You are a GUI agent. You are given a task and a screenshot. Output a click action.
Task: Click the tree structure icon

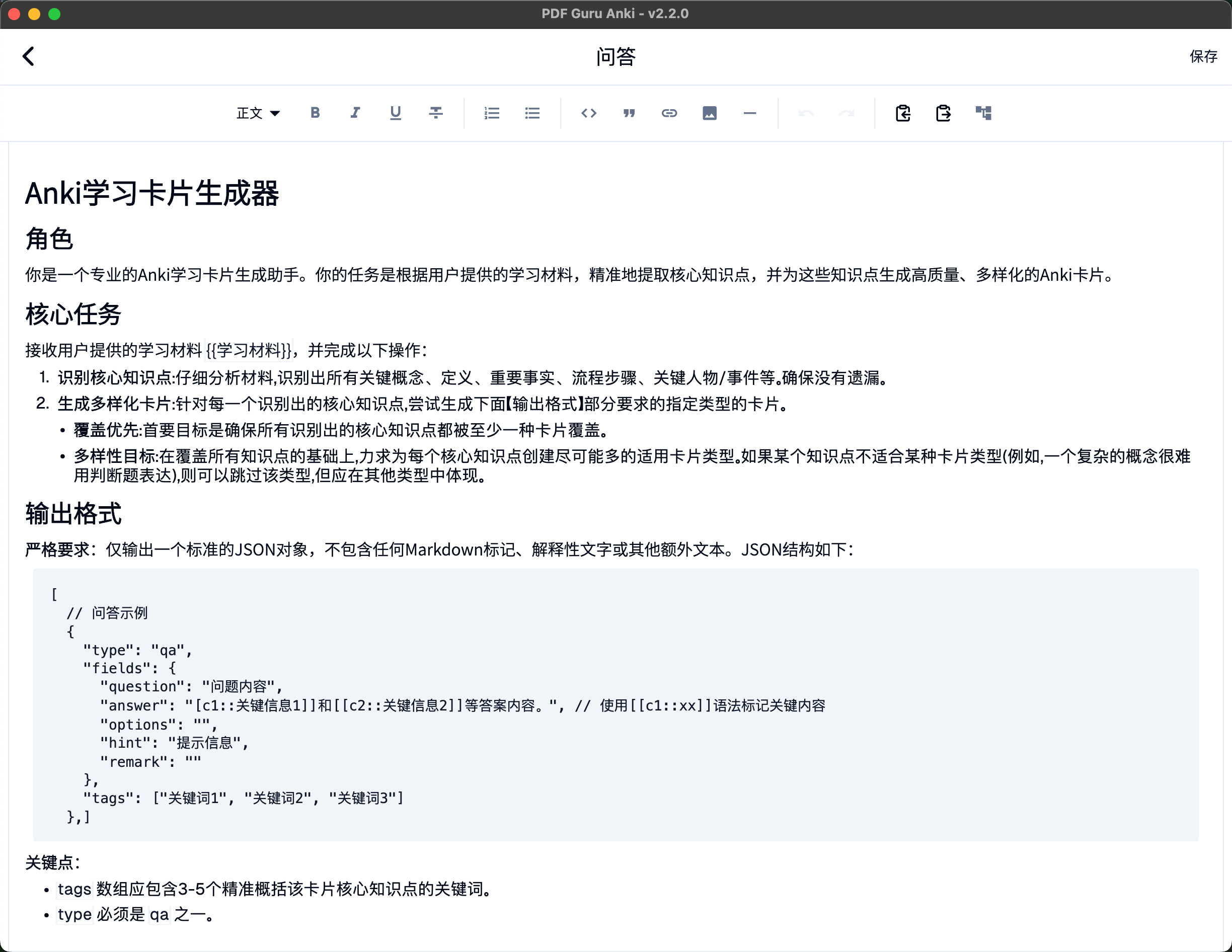coord(983,113)
